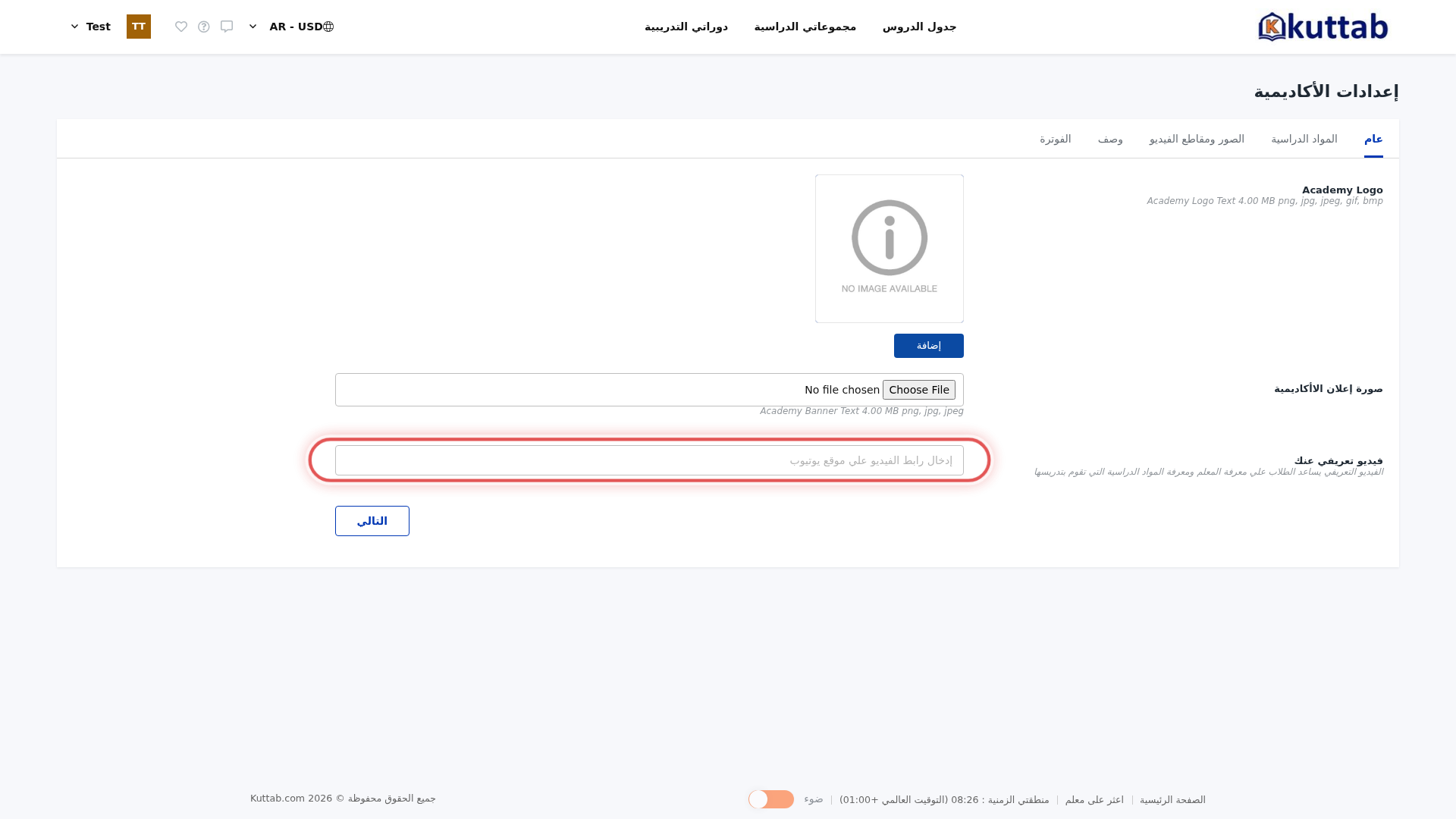Toggle the light/dark mode switch
The width and height of the screenshot is (1456, 819).
click(771, 799)
